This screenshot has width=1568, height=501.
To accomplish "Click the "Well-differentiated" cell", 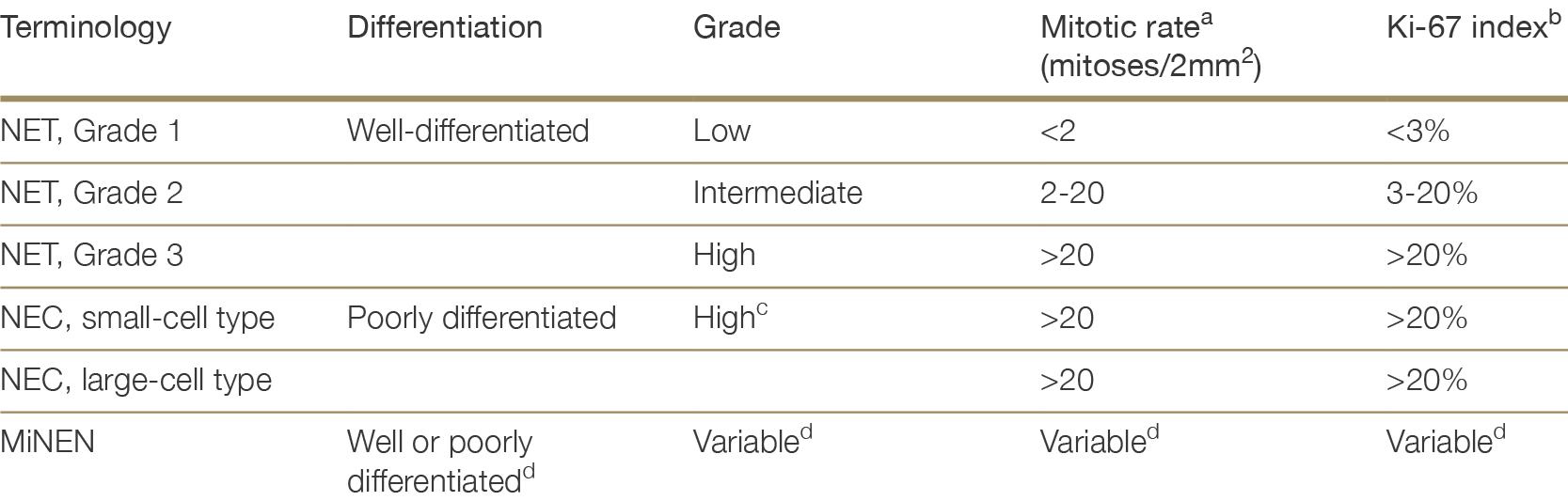I will (467, 131).
